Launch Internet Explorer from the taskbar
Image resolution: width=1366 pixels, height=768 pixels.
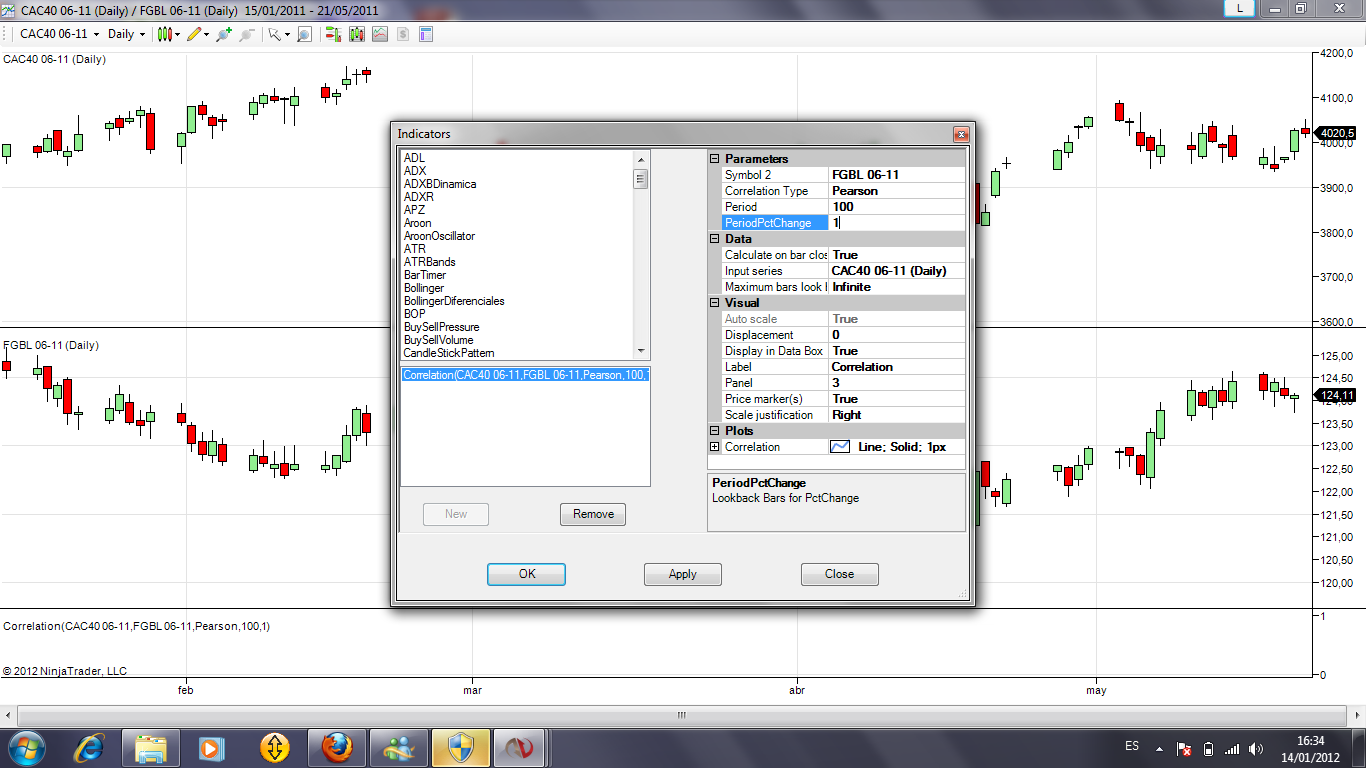[x=90, y=747]
